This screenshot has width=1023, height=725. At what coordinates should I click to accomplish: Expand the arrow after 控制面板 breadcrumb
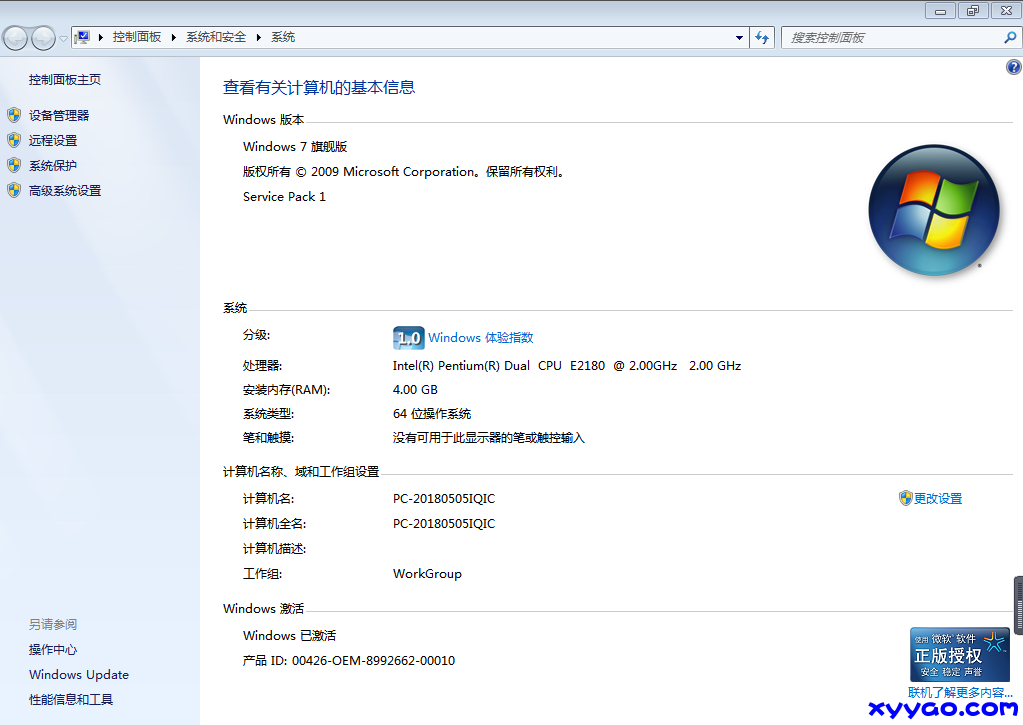(x=173, y=37)
